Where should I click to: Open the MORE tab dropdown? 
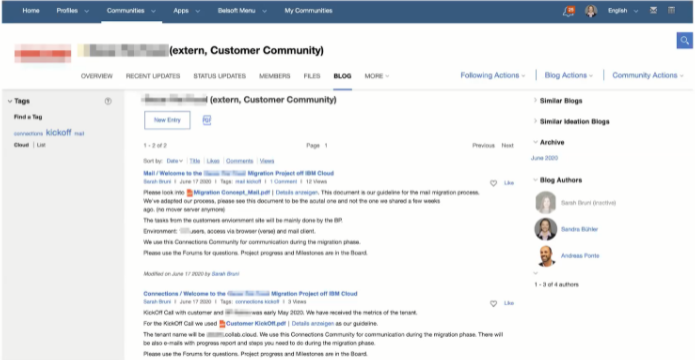pos(377,76)
